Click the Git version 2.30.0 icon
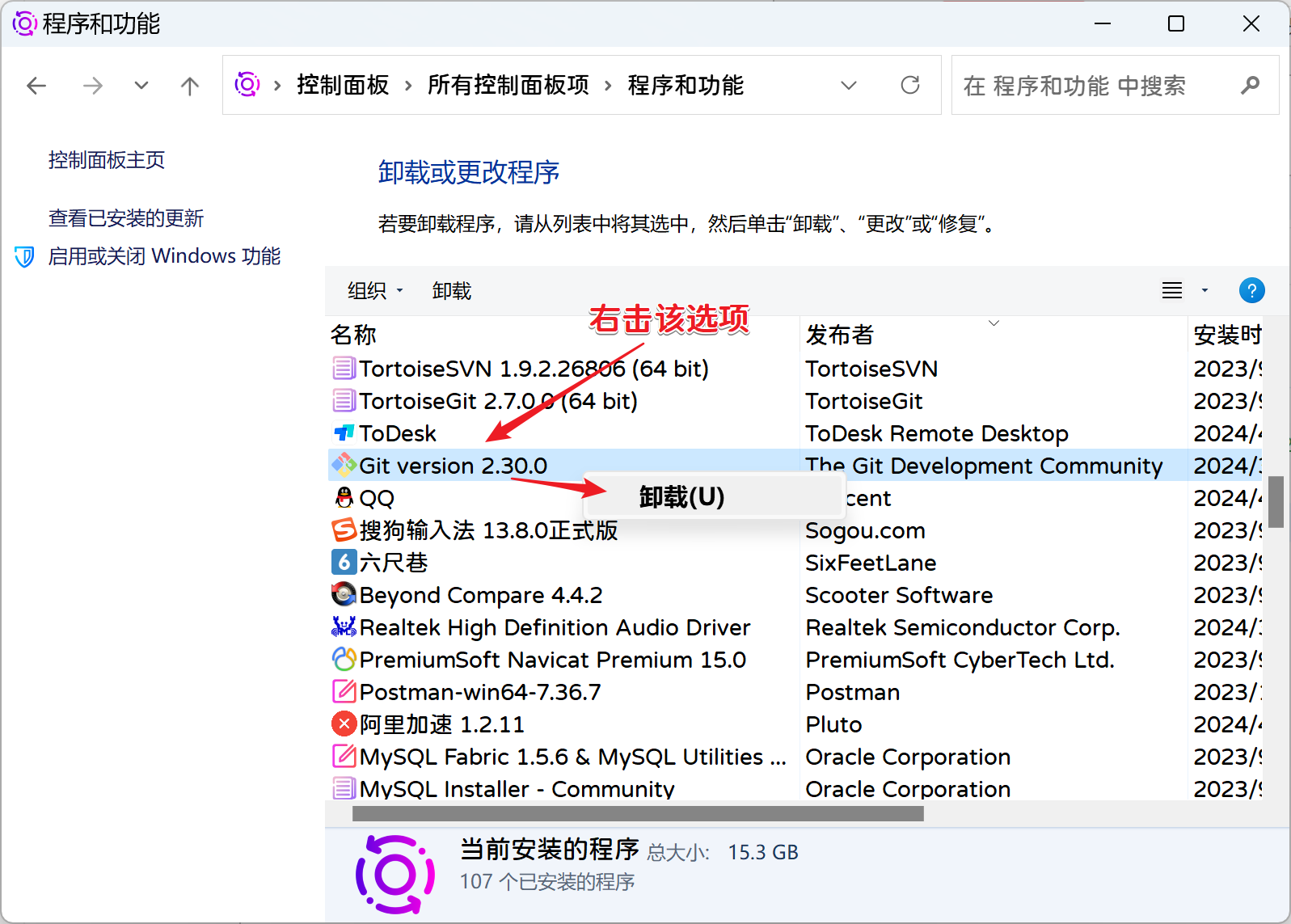This screenshot has height=924, width=1291. [344, 465]
